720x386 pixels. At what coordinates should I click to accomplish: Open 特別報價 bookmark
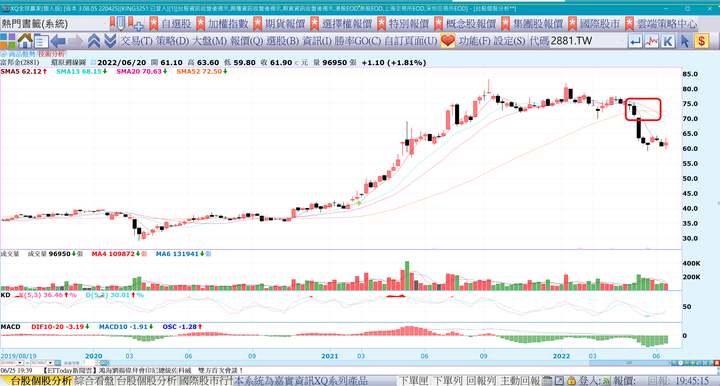[404, 23]
